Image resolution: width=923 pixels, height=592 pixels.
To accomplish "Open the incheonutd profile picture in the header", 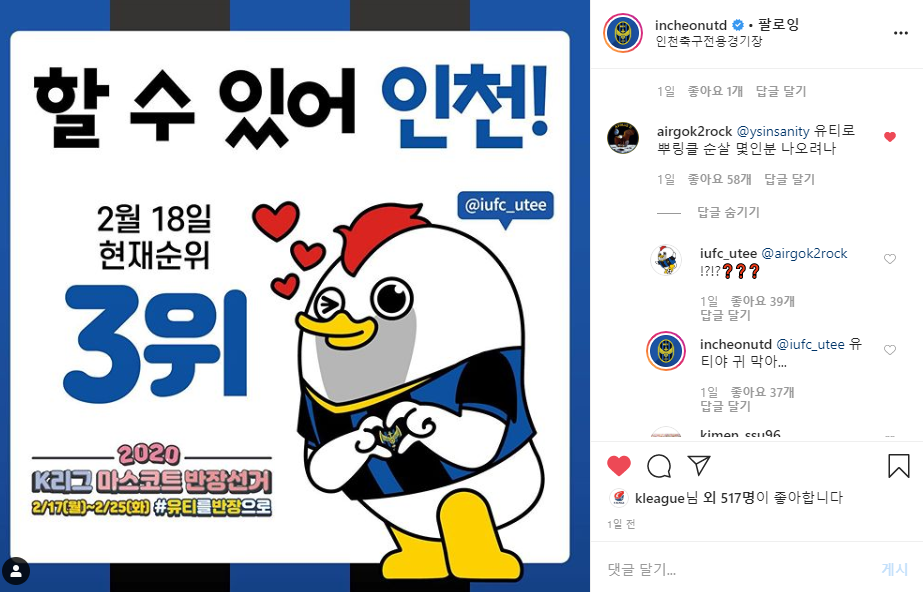I will (x=623, y=33).
